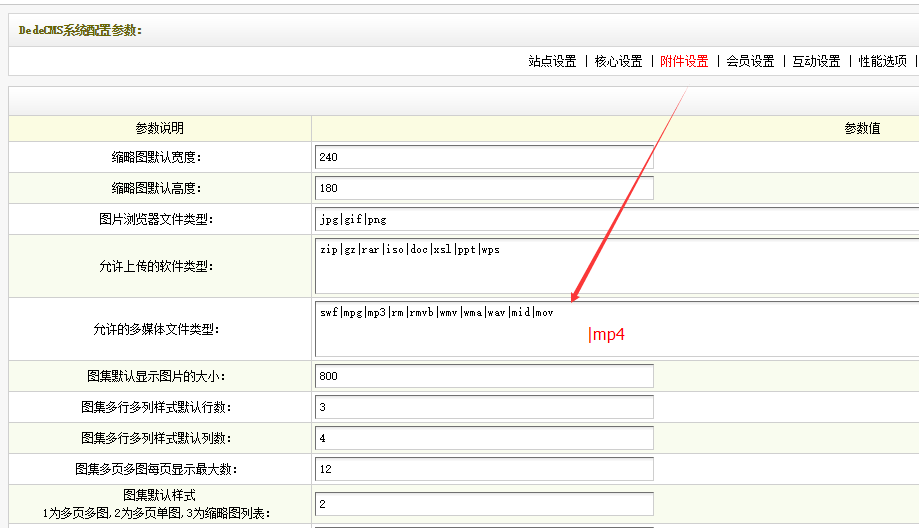The image size is (919, 528).
Task: Focus the 图集每页显示最大数 field containing 12
Action: click(x=483, y=469)
